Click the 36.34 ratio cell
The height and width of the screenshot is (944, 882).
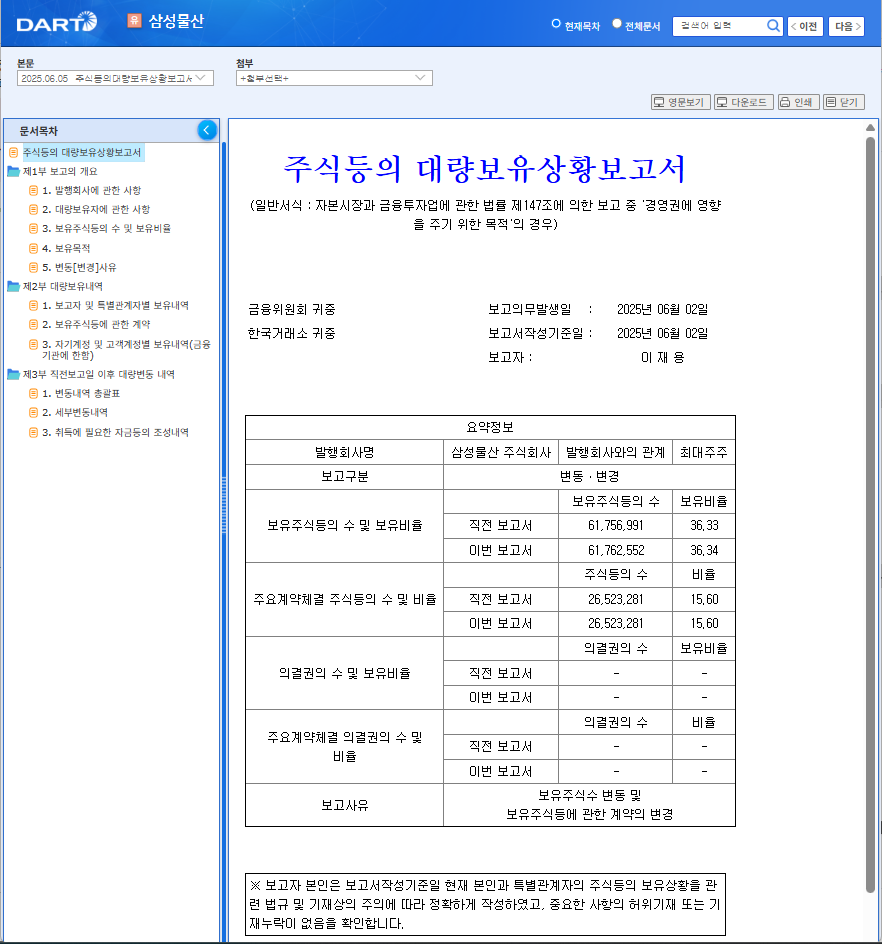coord(704,550)
